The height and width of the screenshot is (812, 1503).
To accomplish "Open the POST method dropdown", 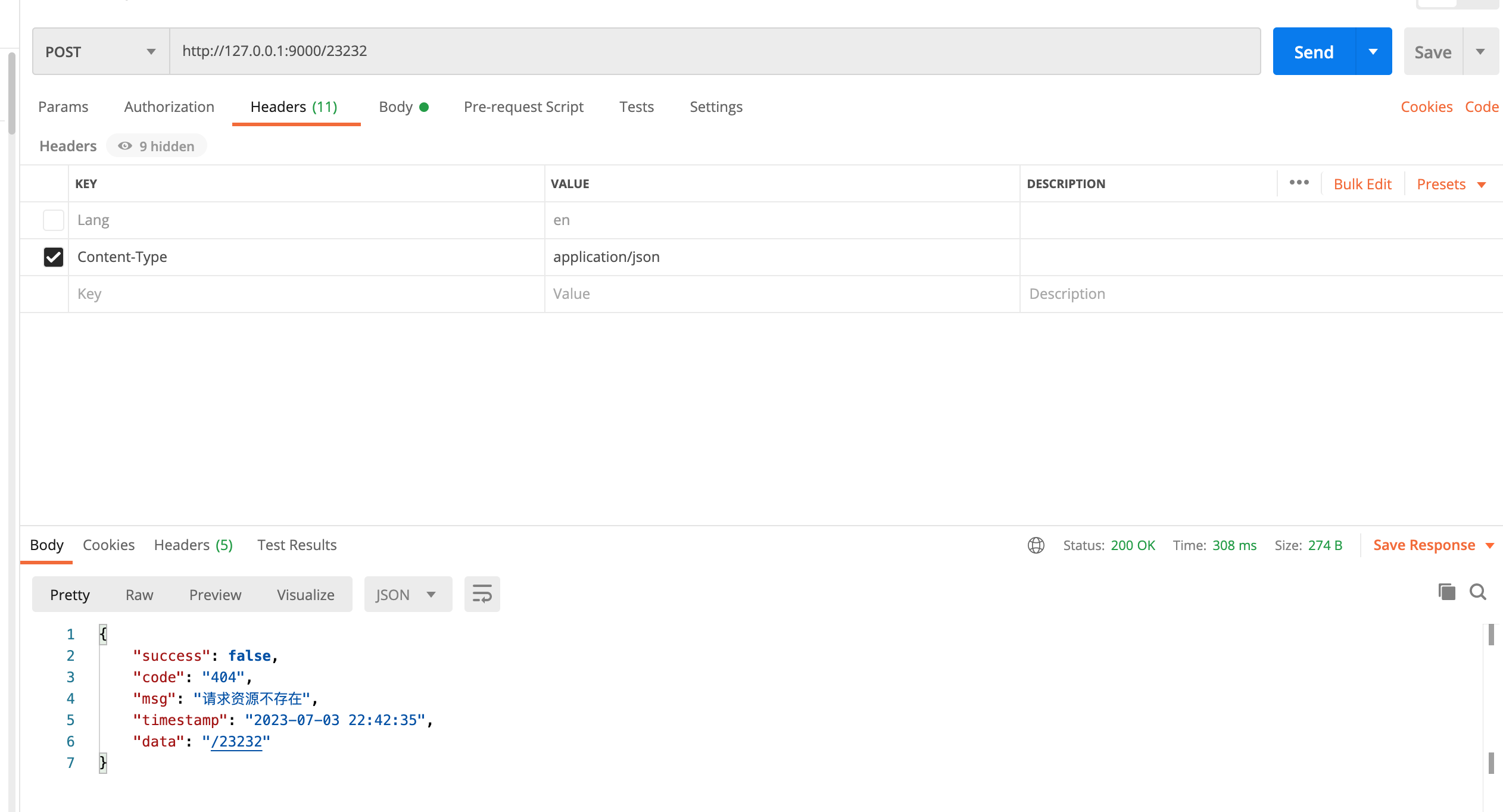I will [100, 52].
